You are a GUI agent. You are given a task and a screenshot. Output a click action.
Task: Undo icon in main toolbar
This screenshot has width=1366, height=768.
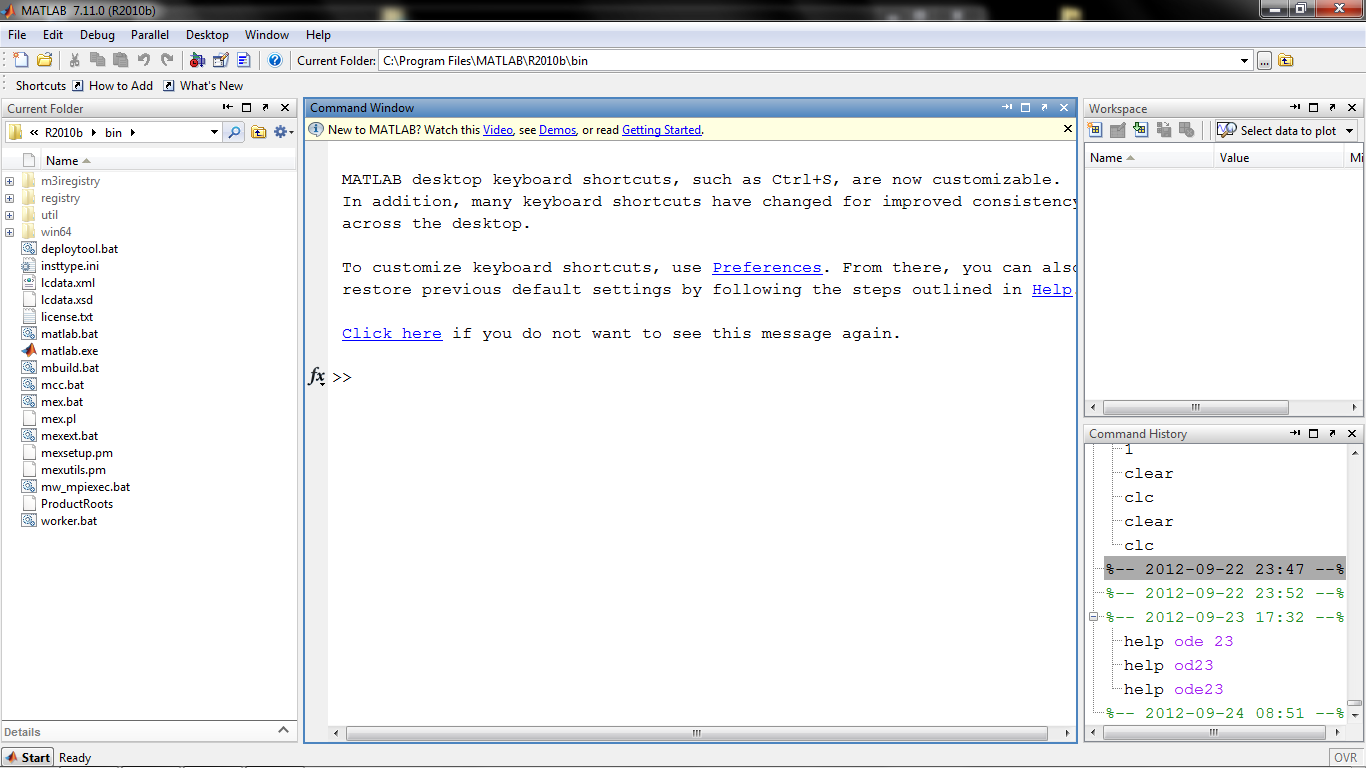point(144,60)
